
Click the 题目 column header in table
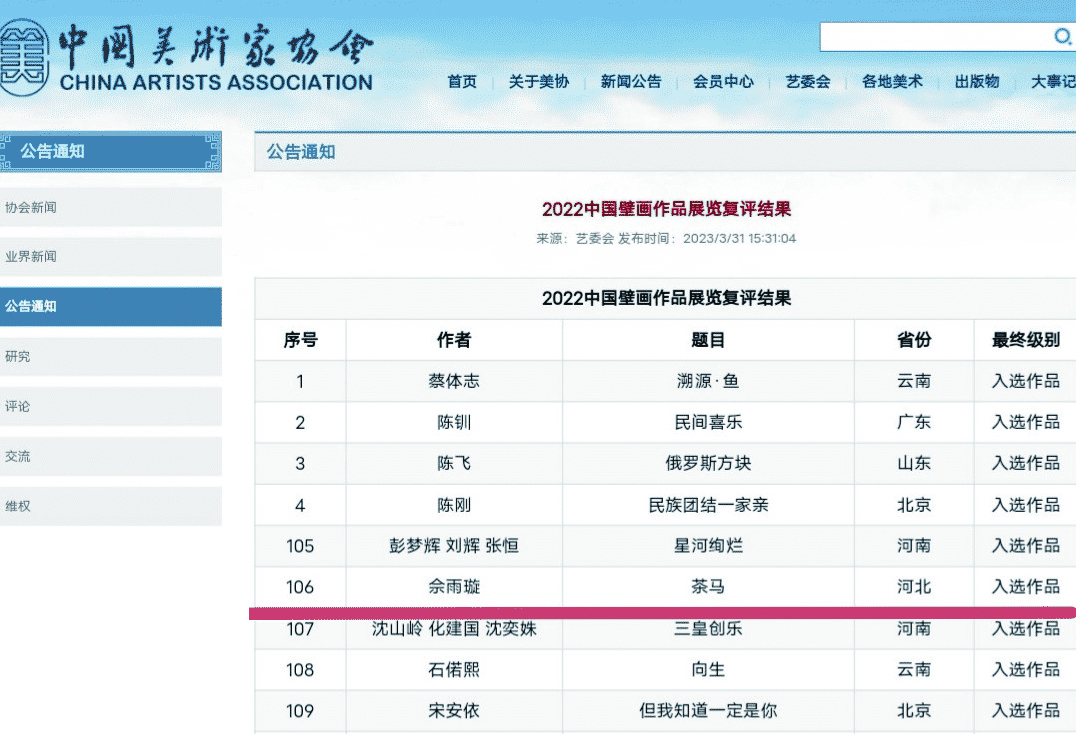click(707, 340)
